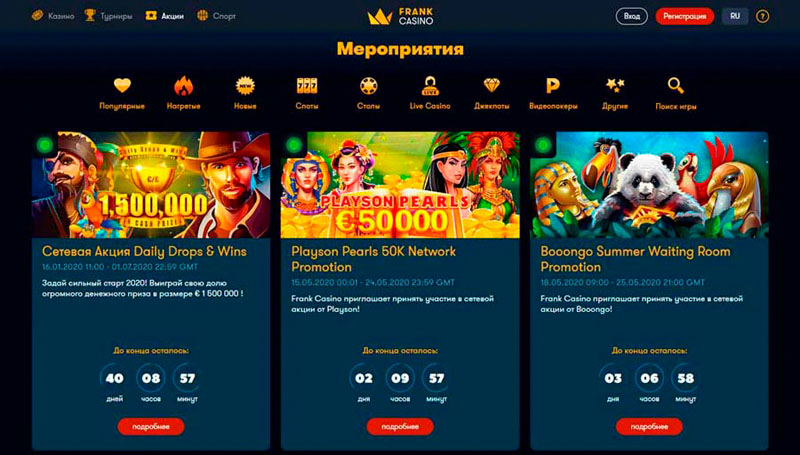The image size is (800, 455).
Task: Click the Booongo Summer Waiting Room title
Action: pos(636,259)
